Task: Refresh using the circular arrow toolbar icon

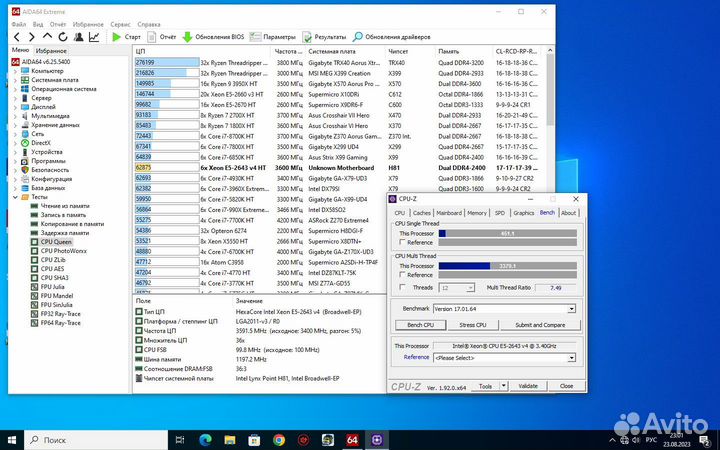Action: click(63, 37)
